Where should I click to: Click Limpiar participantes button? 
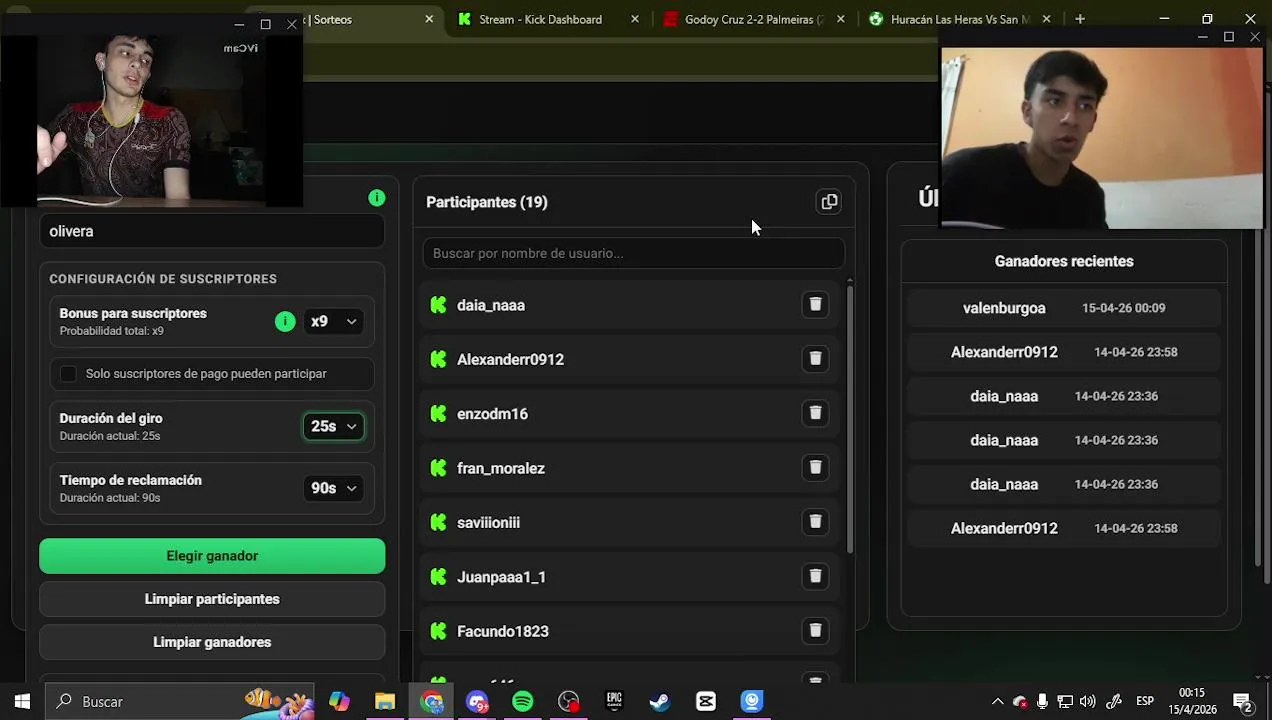click(x=212, y=599)
